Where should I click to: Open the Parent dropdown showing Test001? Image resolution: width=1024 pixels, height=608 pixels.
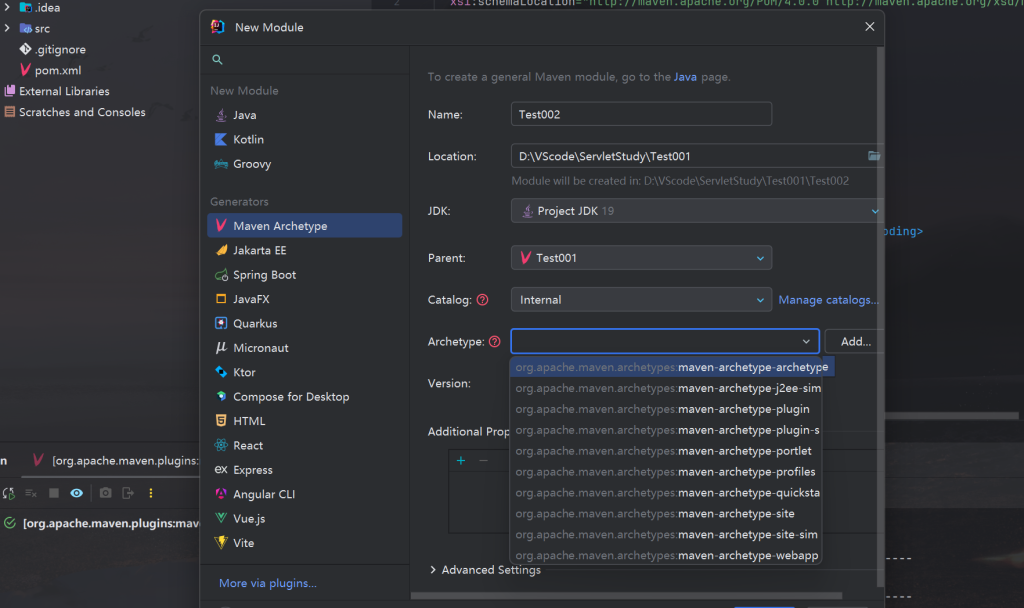[x=641, y=258]
